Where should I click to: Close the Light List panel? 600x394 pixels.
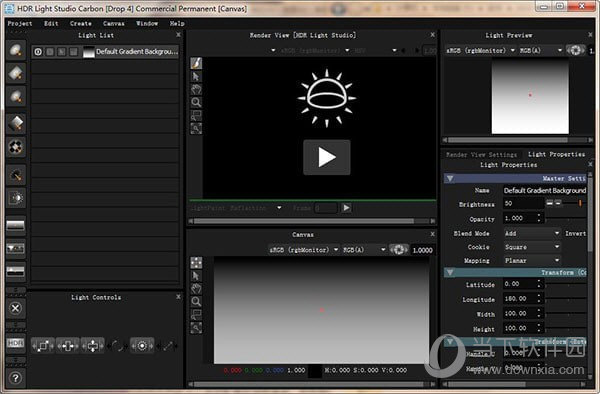pyautogui.click(x=178, y=35)
